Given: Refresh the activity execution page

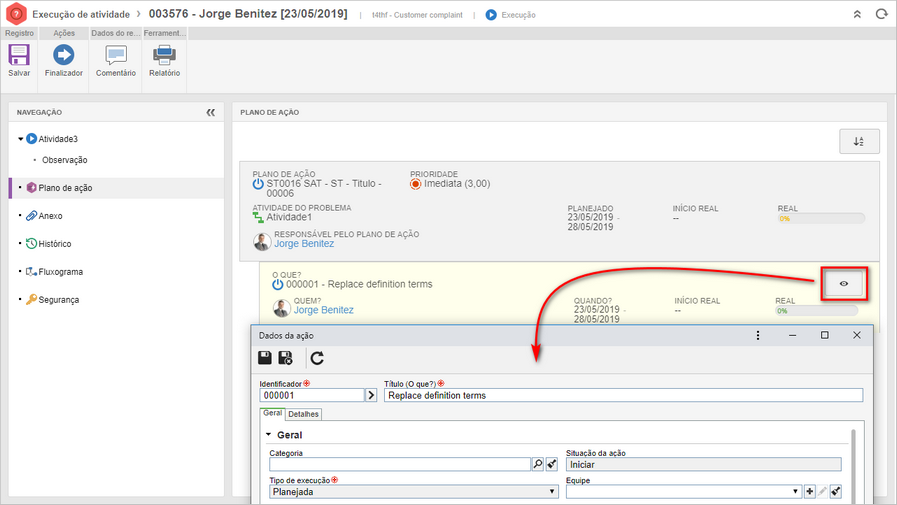Looking at the screenshot, I should coord(881,14).
